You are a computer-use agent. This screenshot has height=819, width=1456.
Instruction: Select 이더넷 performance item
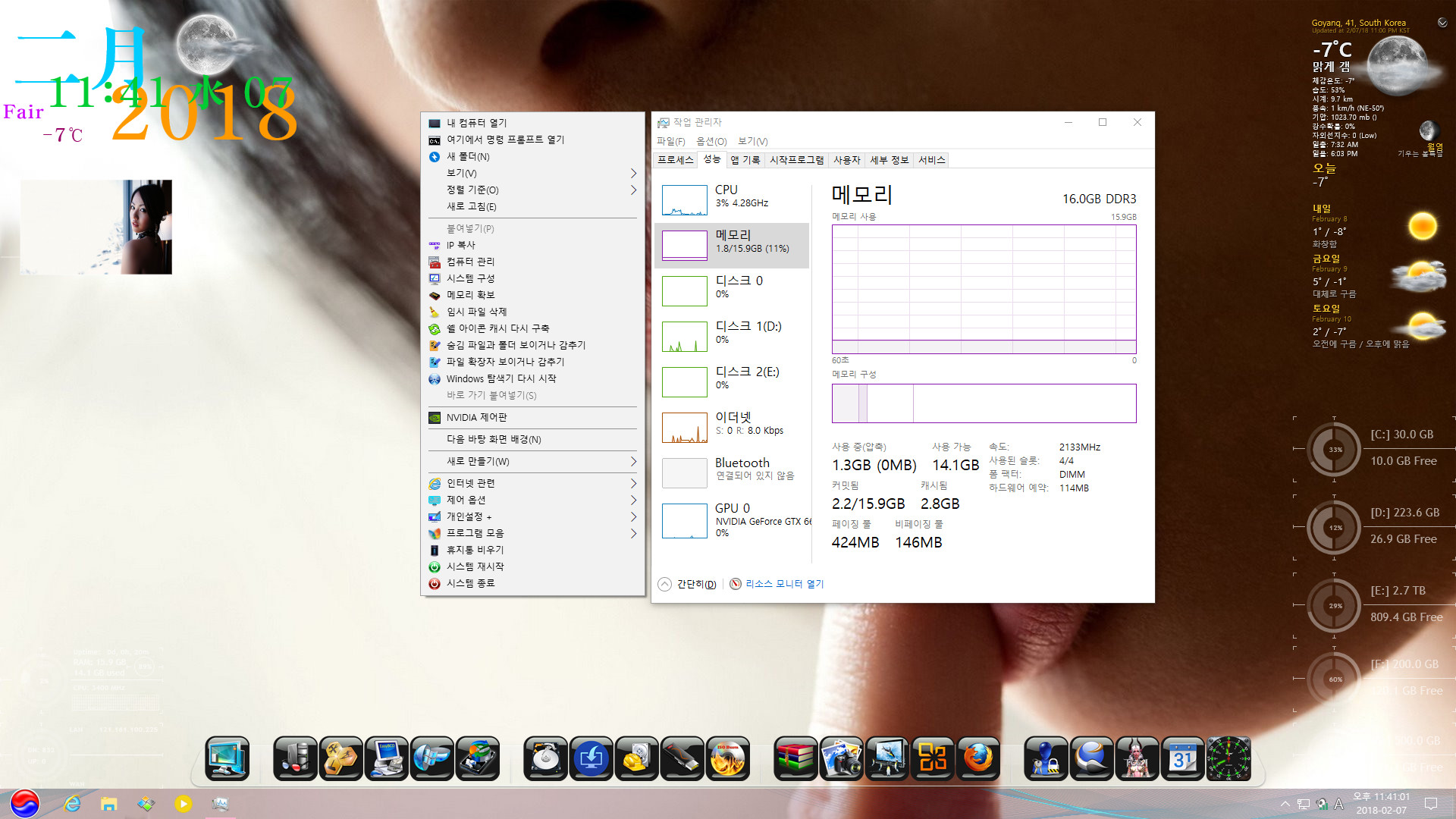tap(732, 427)
